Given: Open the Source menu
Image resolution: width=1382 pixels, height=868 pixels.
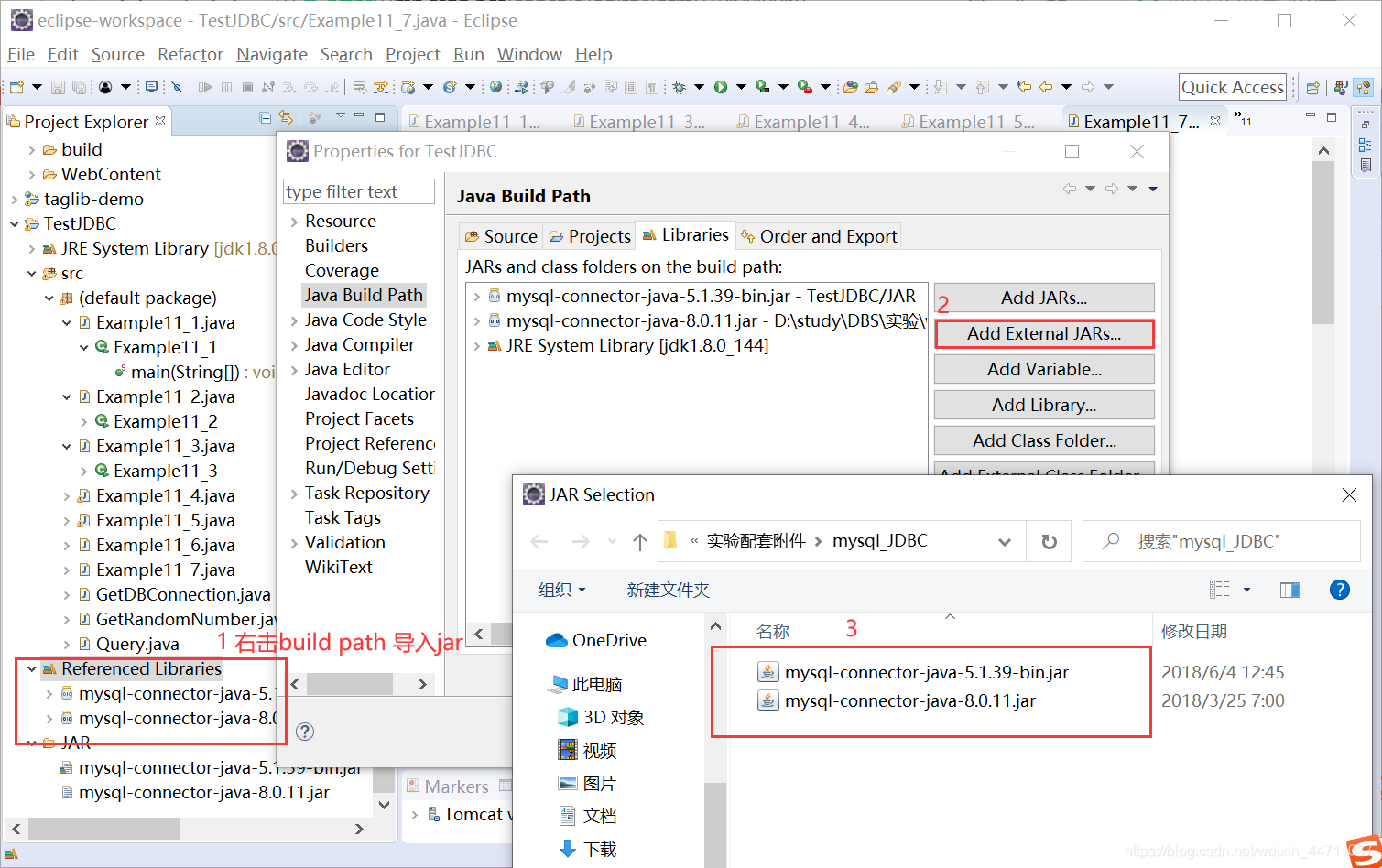Looking at the screenshot, I should click(117, 55).
